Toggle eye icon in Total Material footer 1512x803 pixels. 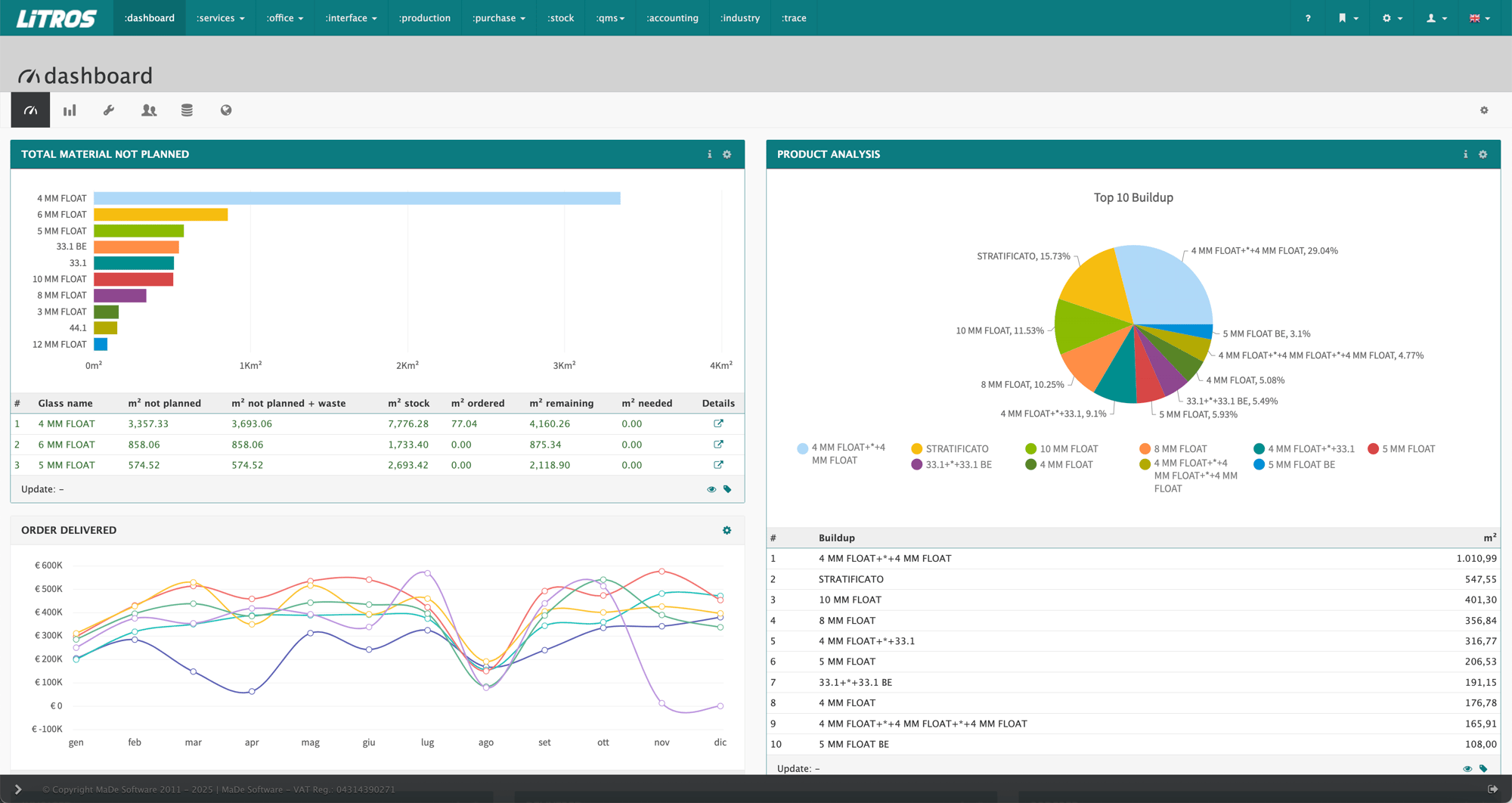(711, 489)
